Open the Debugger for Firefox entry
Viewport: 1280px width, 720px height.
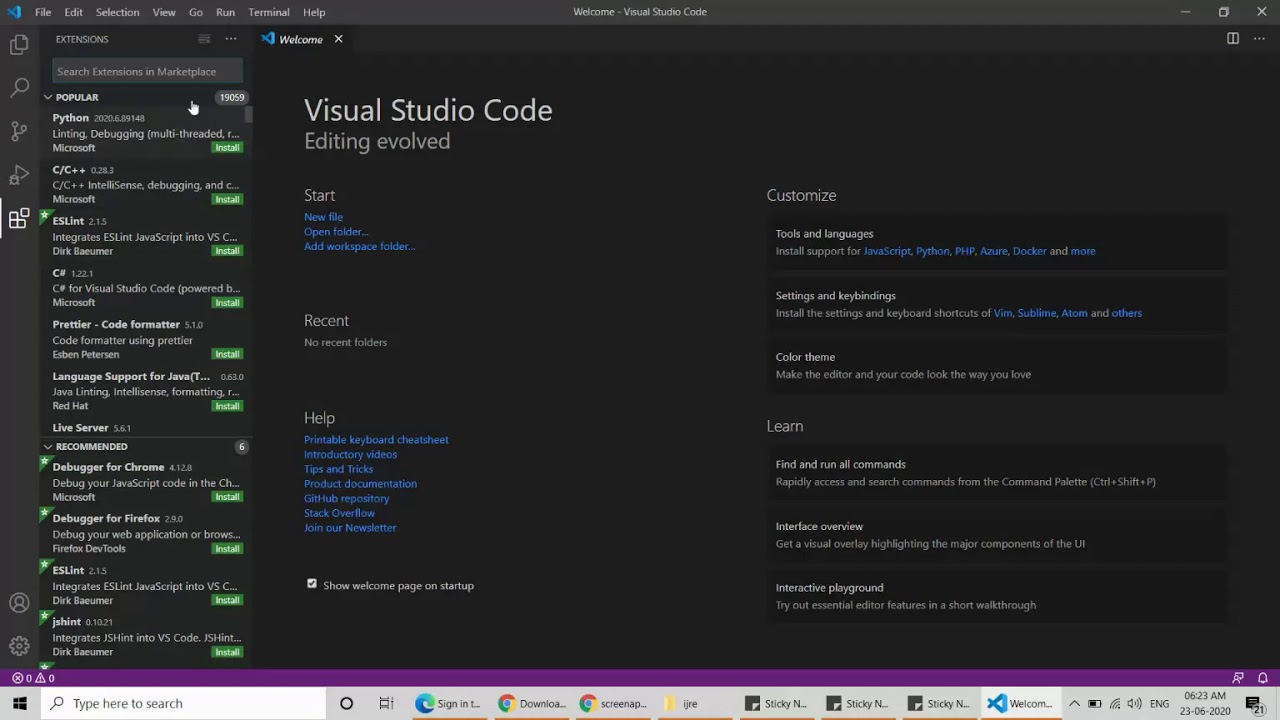click(146, 533)
